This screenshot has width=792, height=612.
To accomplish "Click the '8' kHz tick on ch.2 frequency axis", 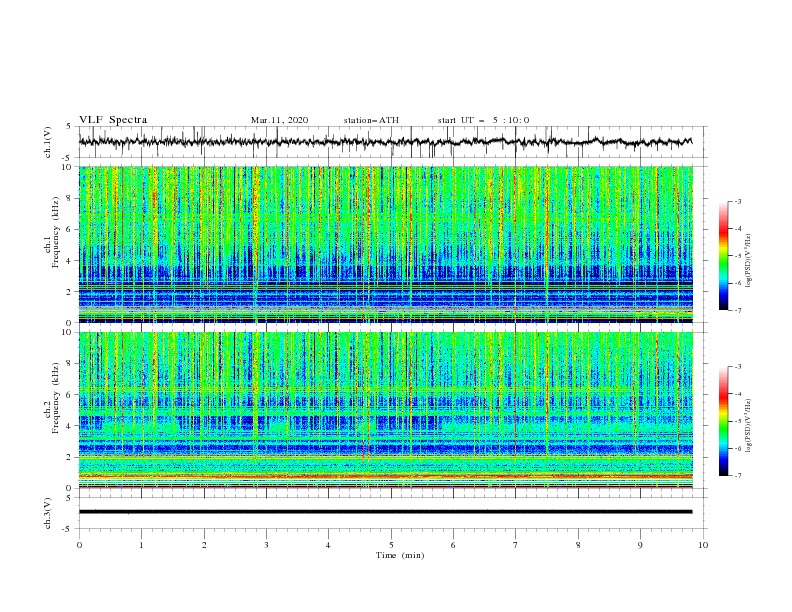I will click(69, 364).
